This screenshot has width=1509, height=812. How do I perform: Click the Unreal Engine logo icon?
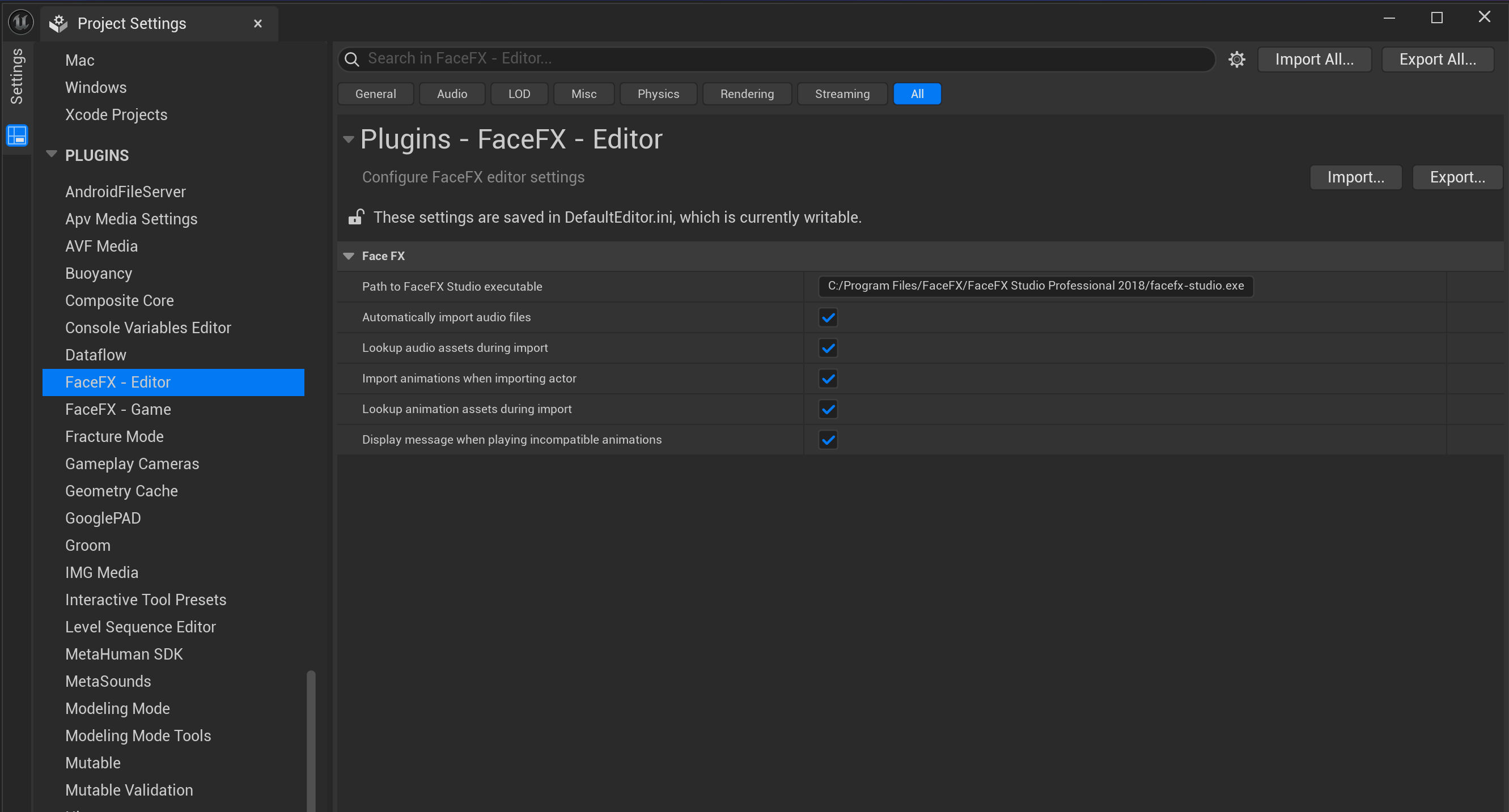coord(20,22)
